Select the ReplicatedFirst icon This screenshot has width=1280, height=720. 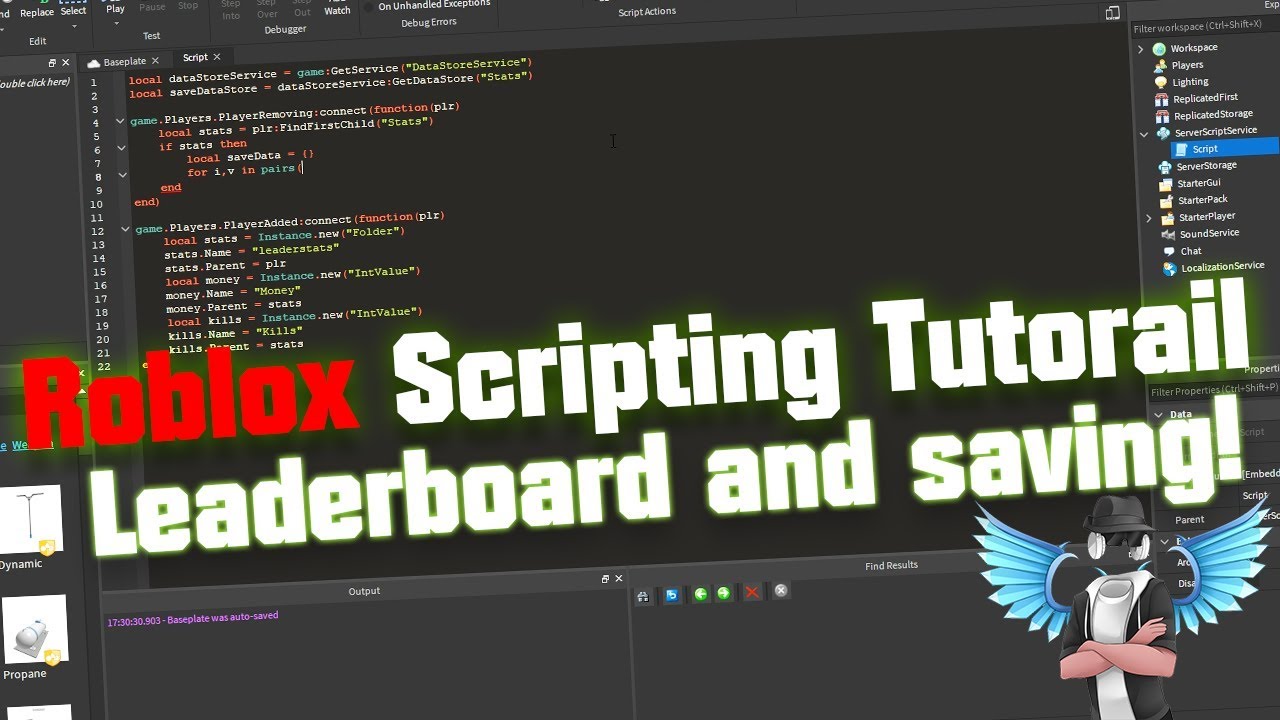tap(1161, 98)
